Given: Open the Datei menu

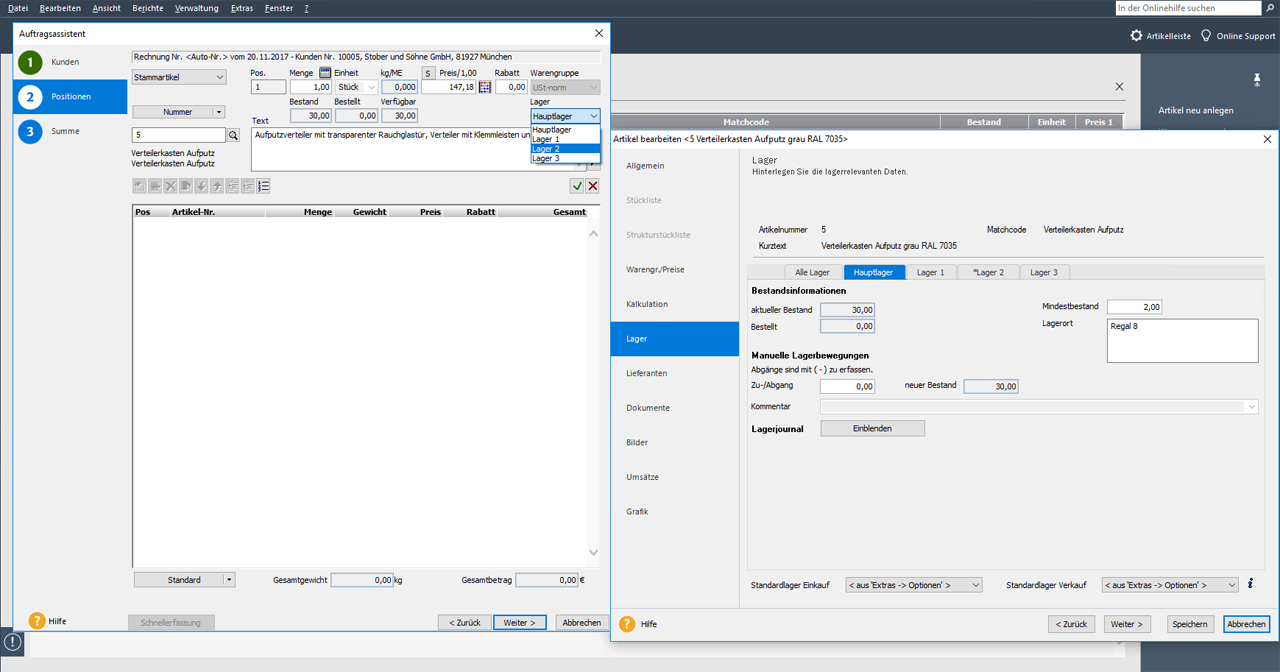Looking at the screenshot, I should (x=18, y=8).
